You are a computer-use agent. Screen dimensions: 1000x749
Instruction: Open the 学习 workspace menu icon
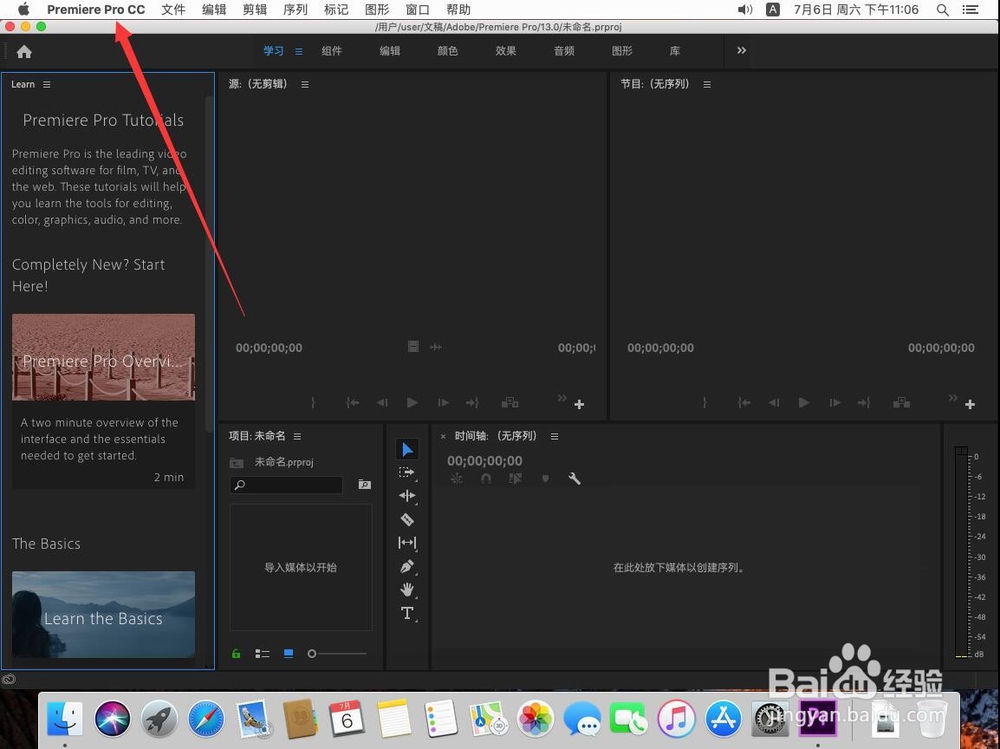click(298, 52)
